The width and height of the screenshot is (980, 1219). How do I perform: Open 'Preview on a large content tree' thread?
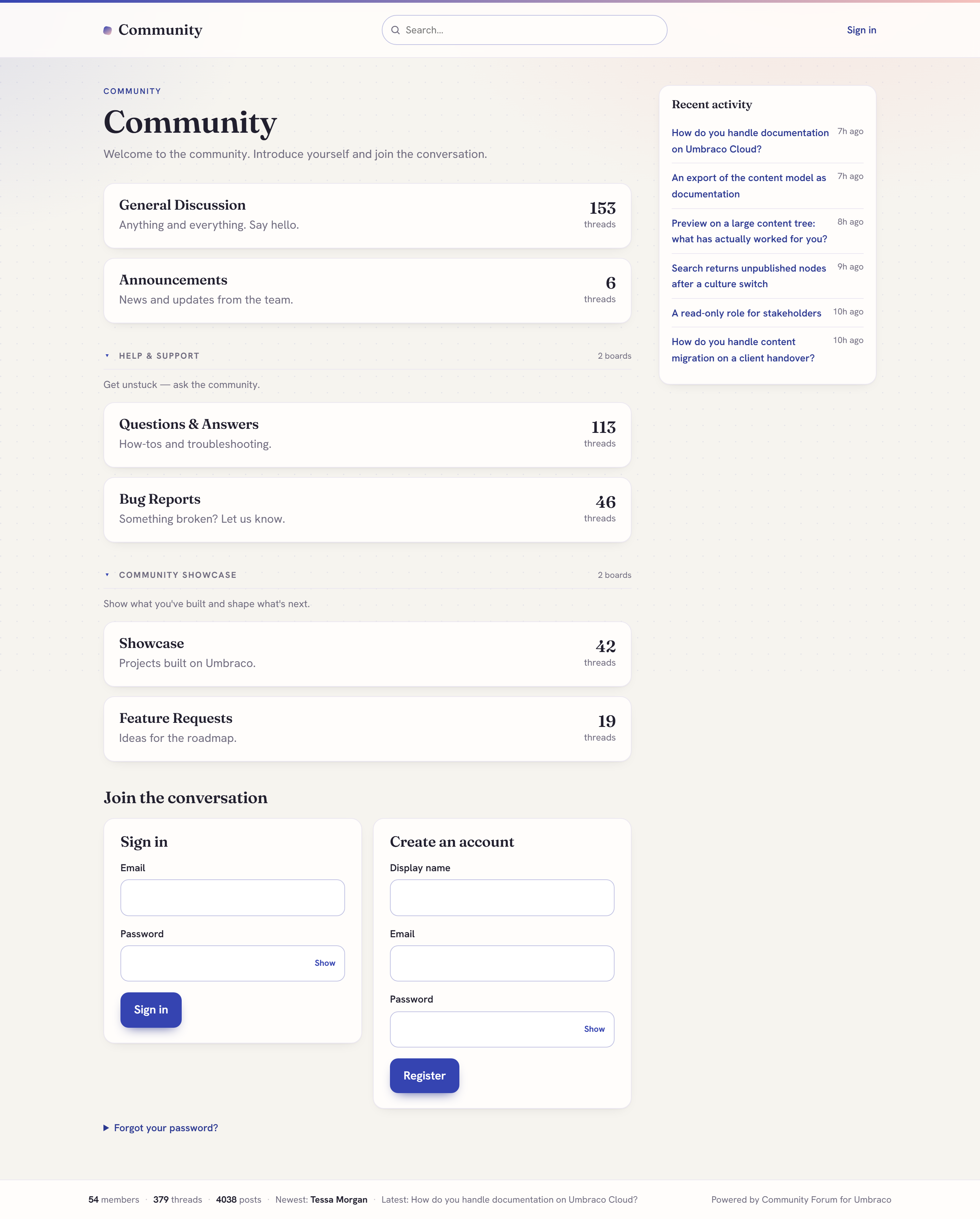[749, 231]
